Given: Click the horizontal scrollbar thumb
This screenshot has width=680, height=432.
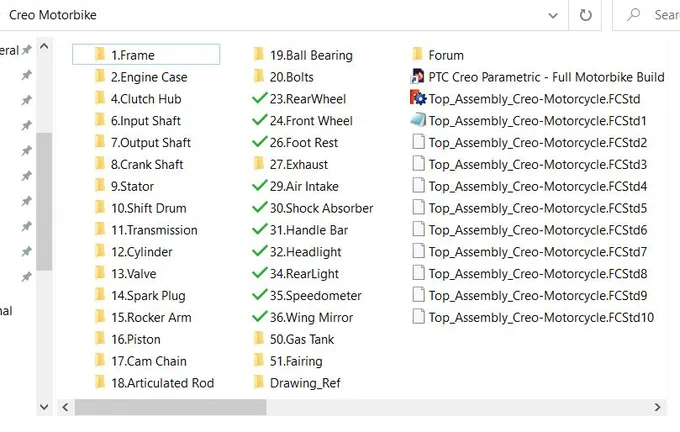Looking at the screenshot, I should pyautogui.click(x=170, y=407).
